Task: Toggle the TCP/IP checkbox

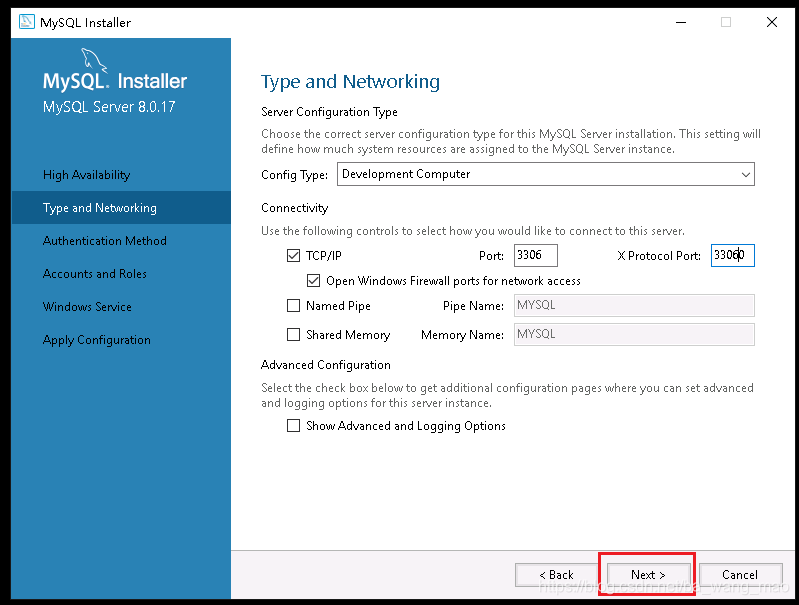Action: tap(294, 255)
